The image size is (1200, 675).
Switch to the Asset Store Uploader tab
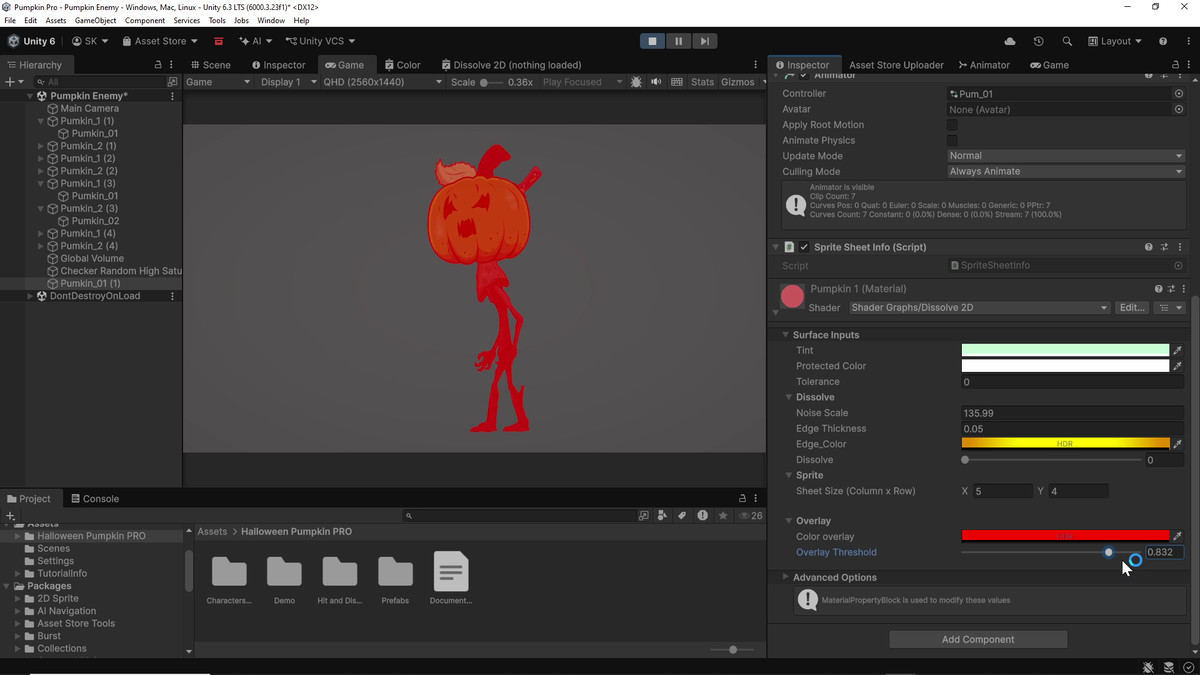tap(897, 65)
